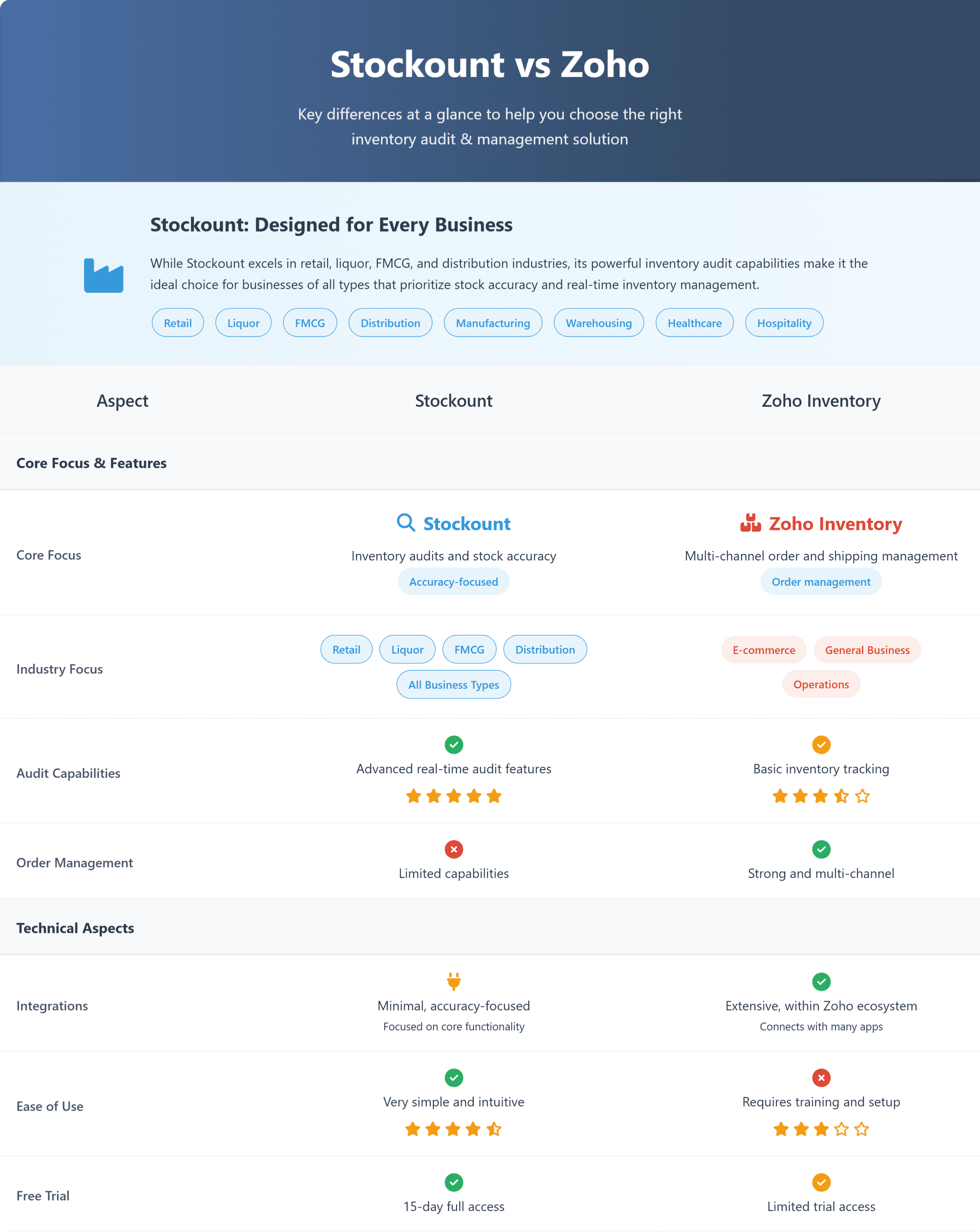This screenshot has width=980, height=1232.
Task: Click the blue Stockount brand name
Action: click(x=467, y=523)
